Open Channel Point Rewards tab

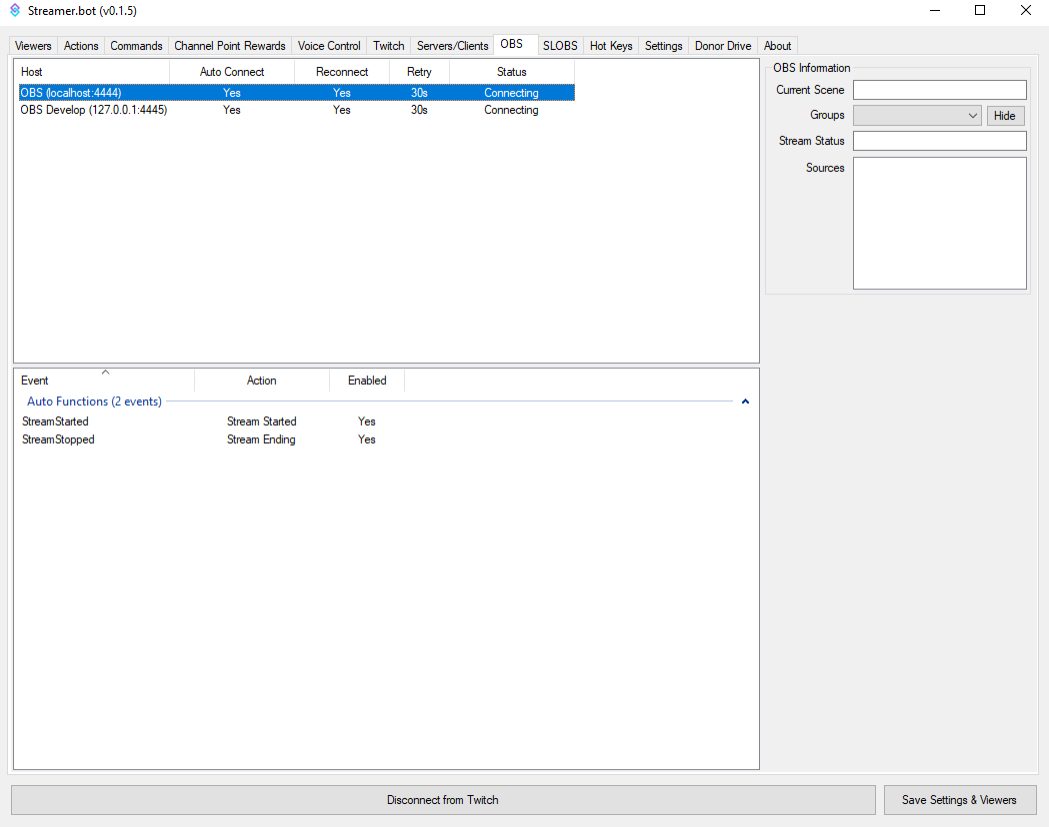[x=230, y=45]
